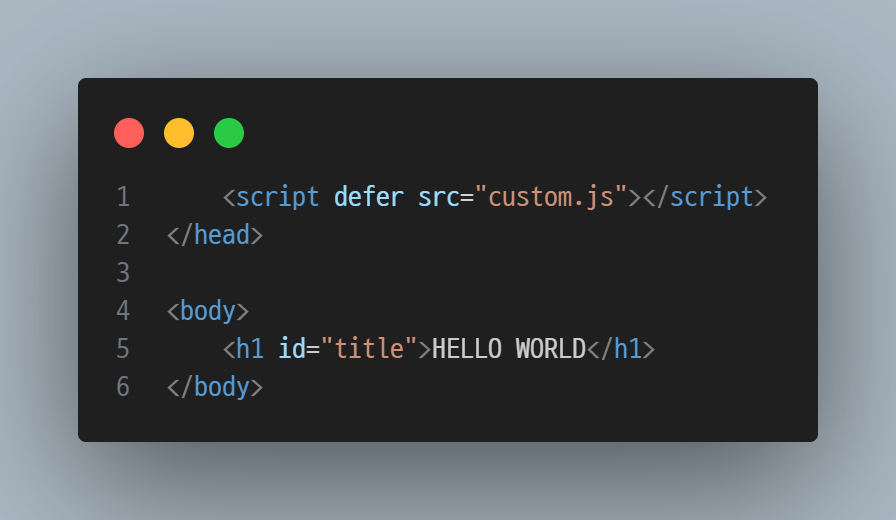Click the opening body tag
The height and width of the screenshot is (520, 896).
(208, 312)
